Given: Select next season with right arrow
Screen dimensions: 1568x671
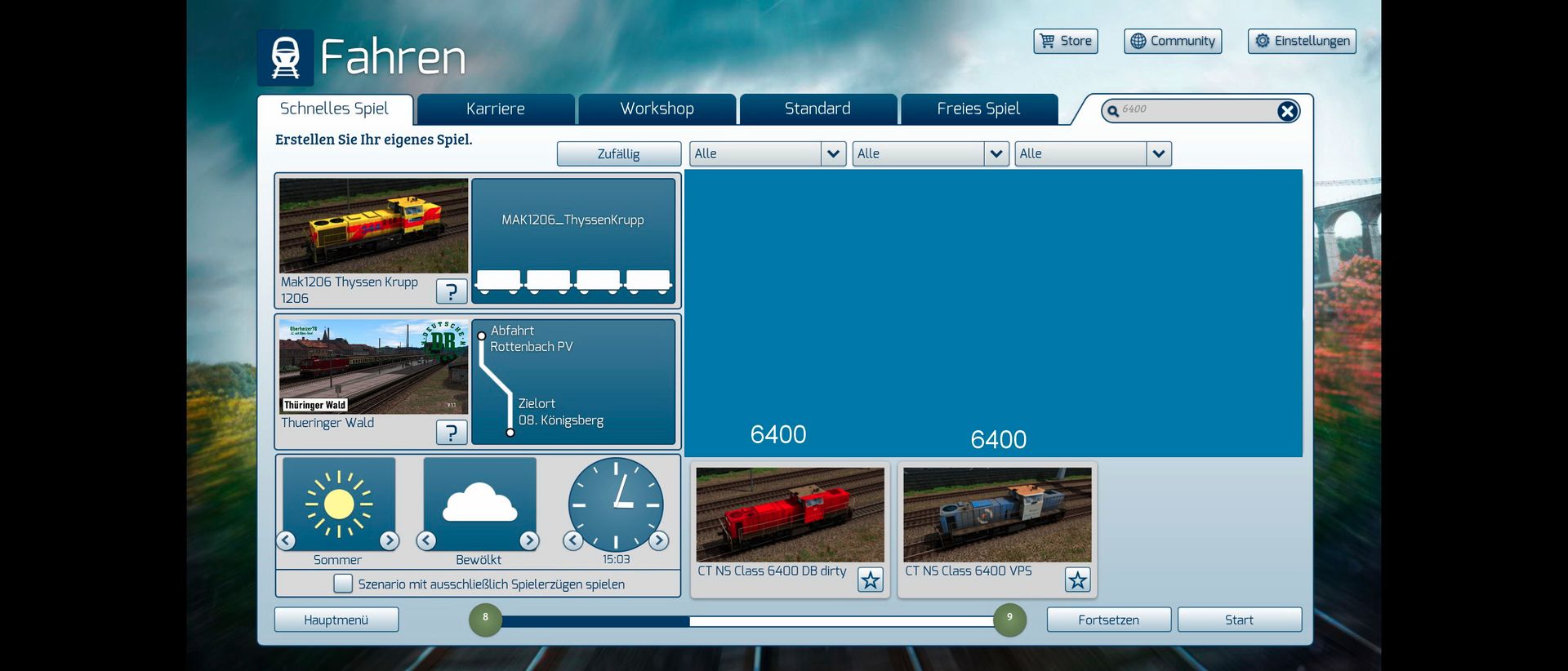Looking at the screenshot, I should [389, 540].
